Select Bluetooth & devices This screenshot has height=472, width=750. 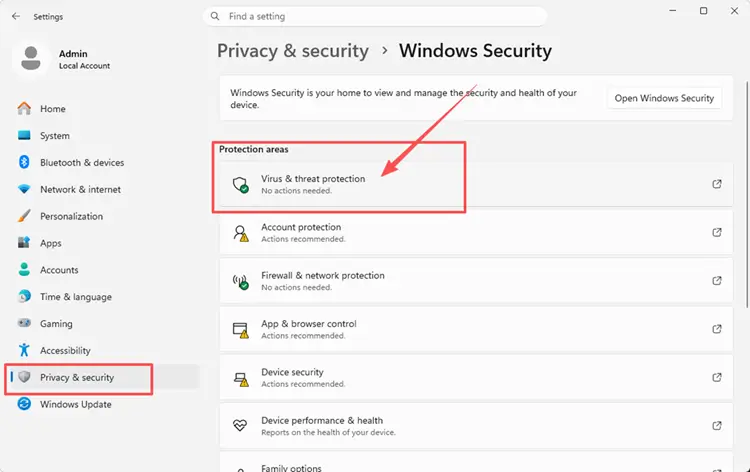pos(103,162)
